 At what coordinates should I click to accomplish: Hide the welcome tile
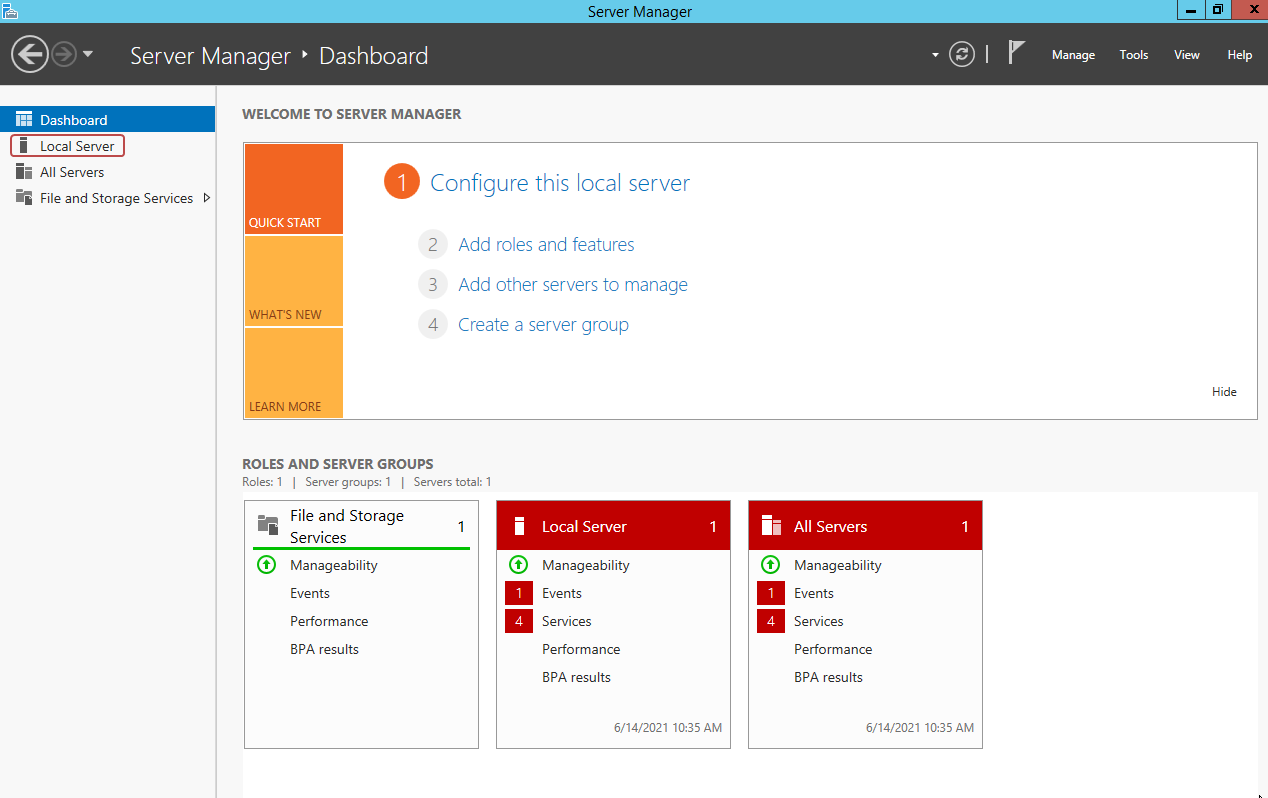(1224, 391)
